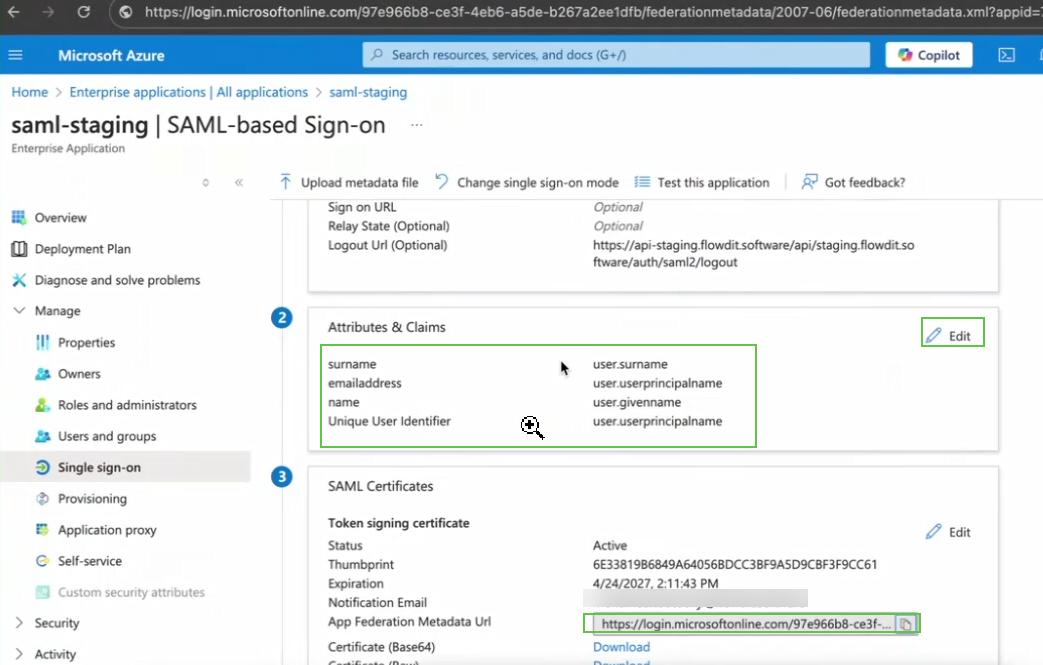Viewport: 1043px width, 665px height.
Task: Select the Single sign-on menu item
Action: click(x=99, y=467)
